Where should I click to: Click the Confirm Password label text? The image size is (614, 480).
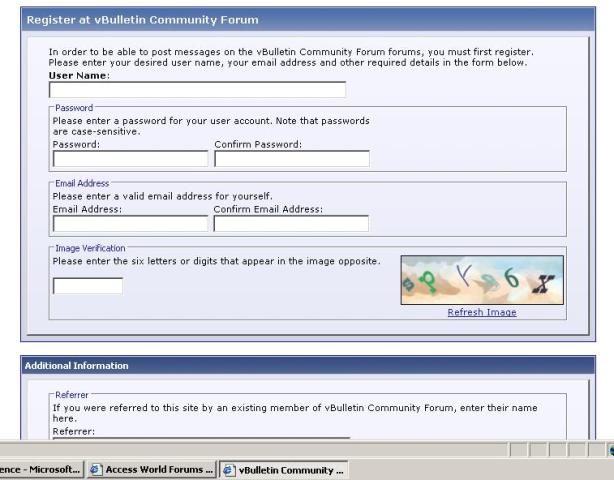(x=258, y=144)
